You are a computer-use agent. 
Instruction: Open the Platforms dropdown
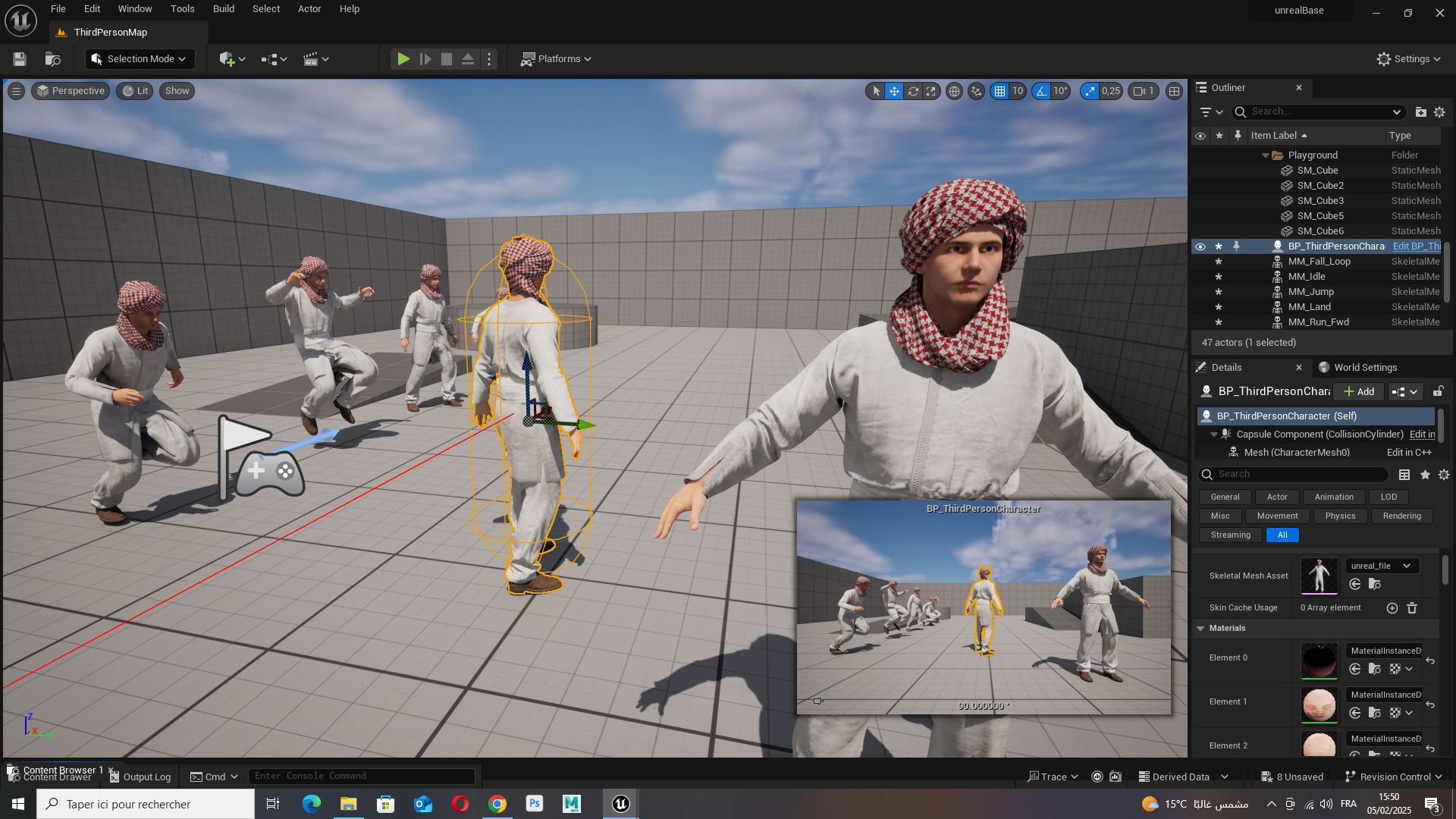point(557,59)
